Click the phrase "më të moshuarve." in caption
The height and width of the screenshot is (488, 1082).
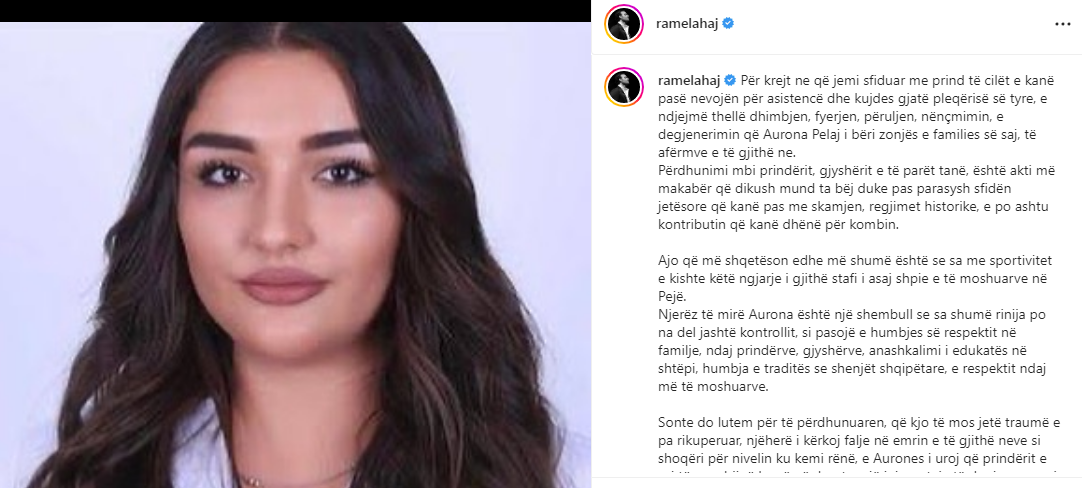(x=713, y=387)
